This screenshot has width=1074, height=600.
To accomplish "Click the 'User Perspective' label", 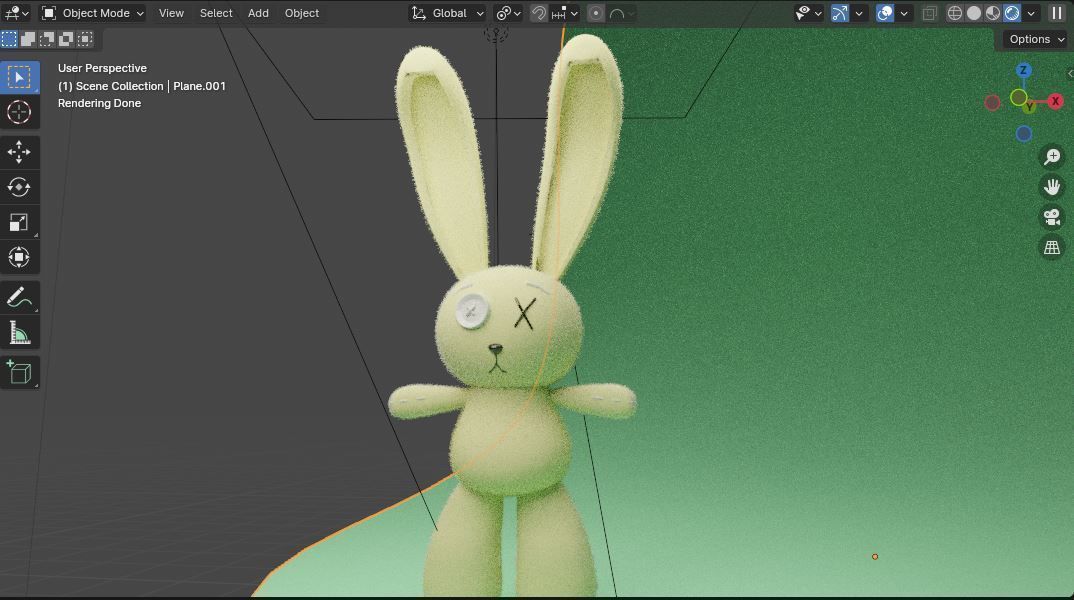I will 102,68.
